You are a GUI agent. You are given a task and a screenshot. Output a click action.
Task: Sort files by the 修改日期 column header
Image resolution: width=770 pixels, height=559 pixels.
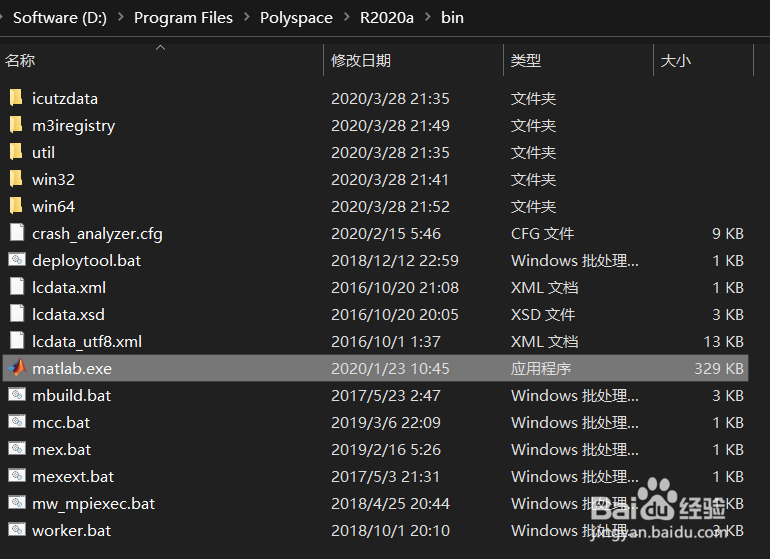click(x=361, y=60)
